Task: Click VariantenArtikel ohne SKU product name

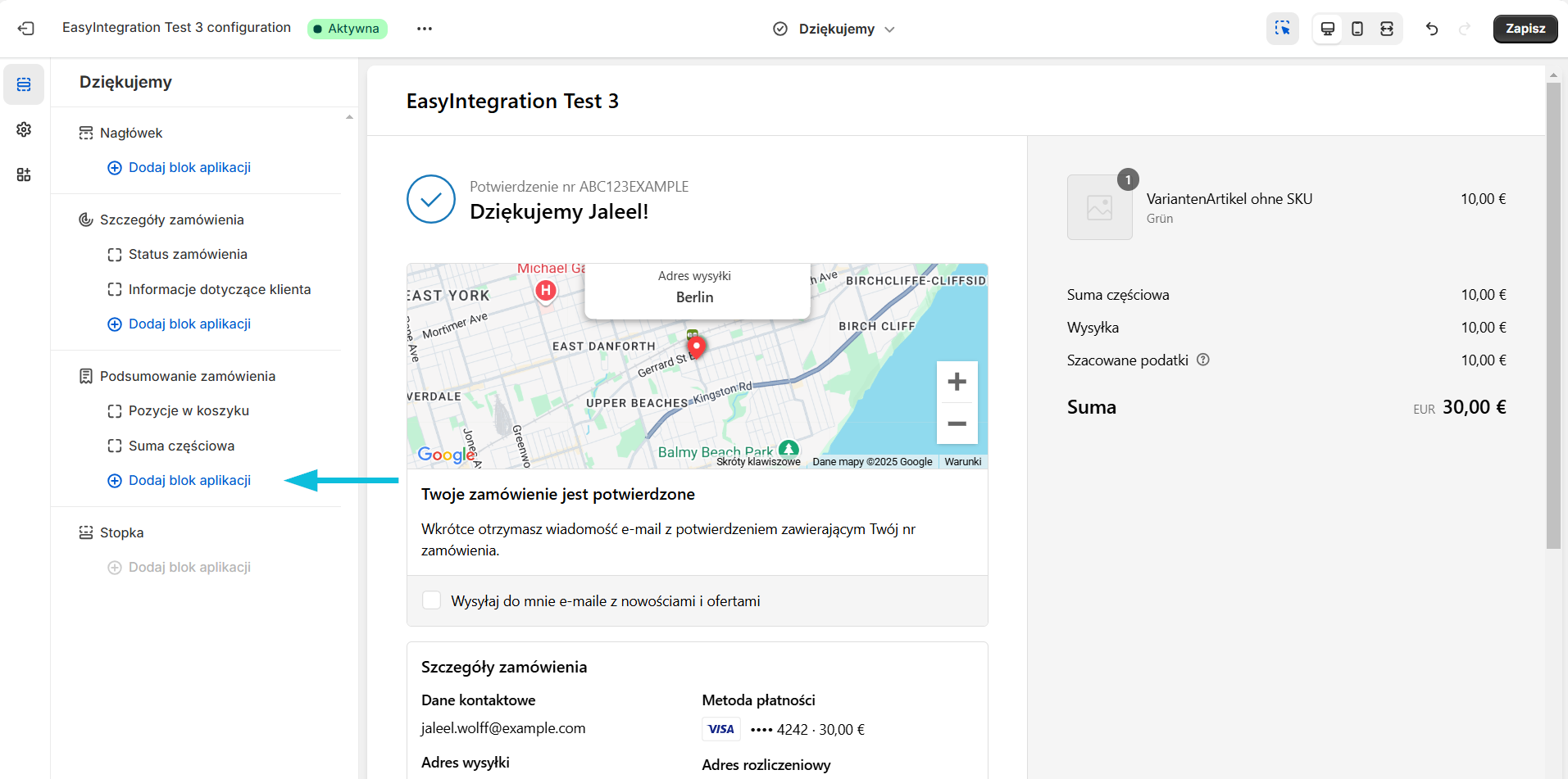Action: point(1229,199)
